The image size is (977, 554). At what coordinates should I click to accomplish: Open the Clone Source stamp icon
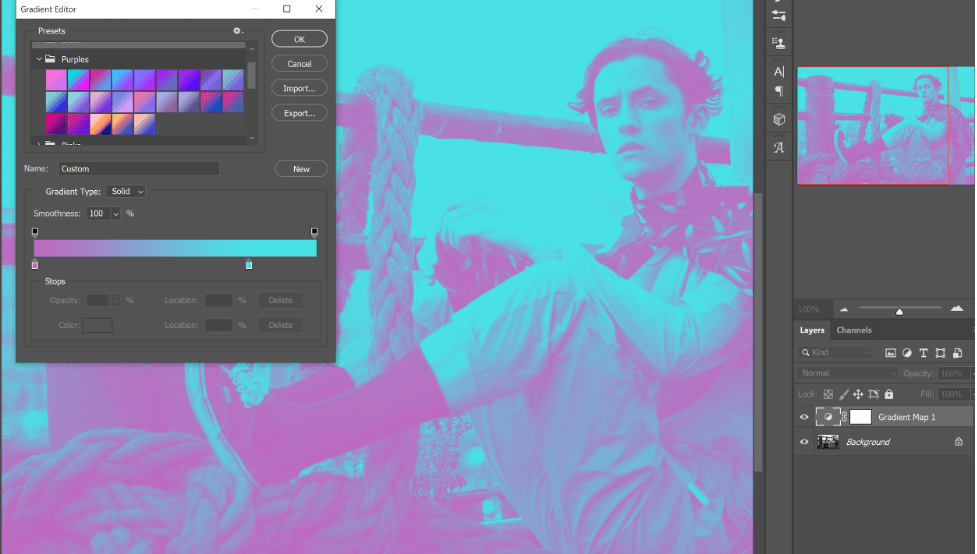(779, 43)
